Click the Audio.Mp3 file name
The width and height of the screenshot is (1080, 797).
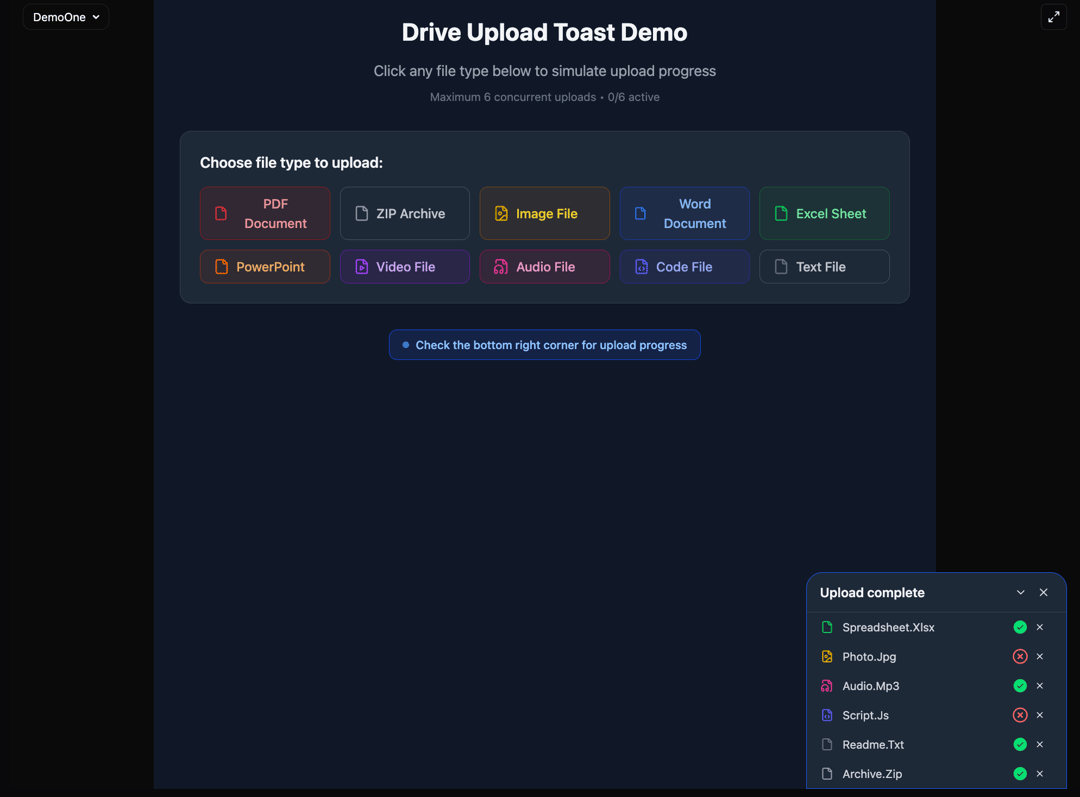871,686
